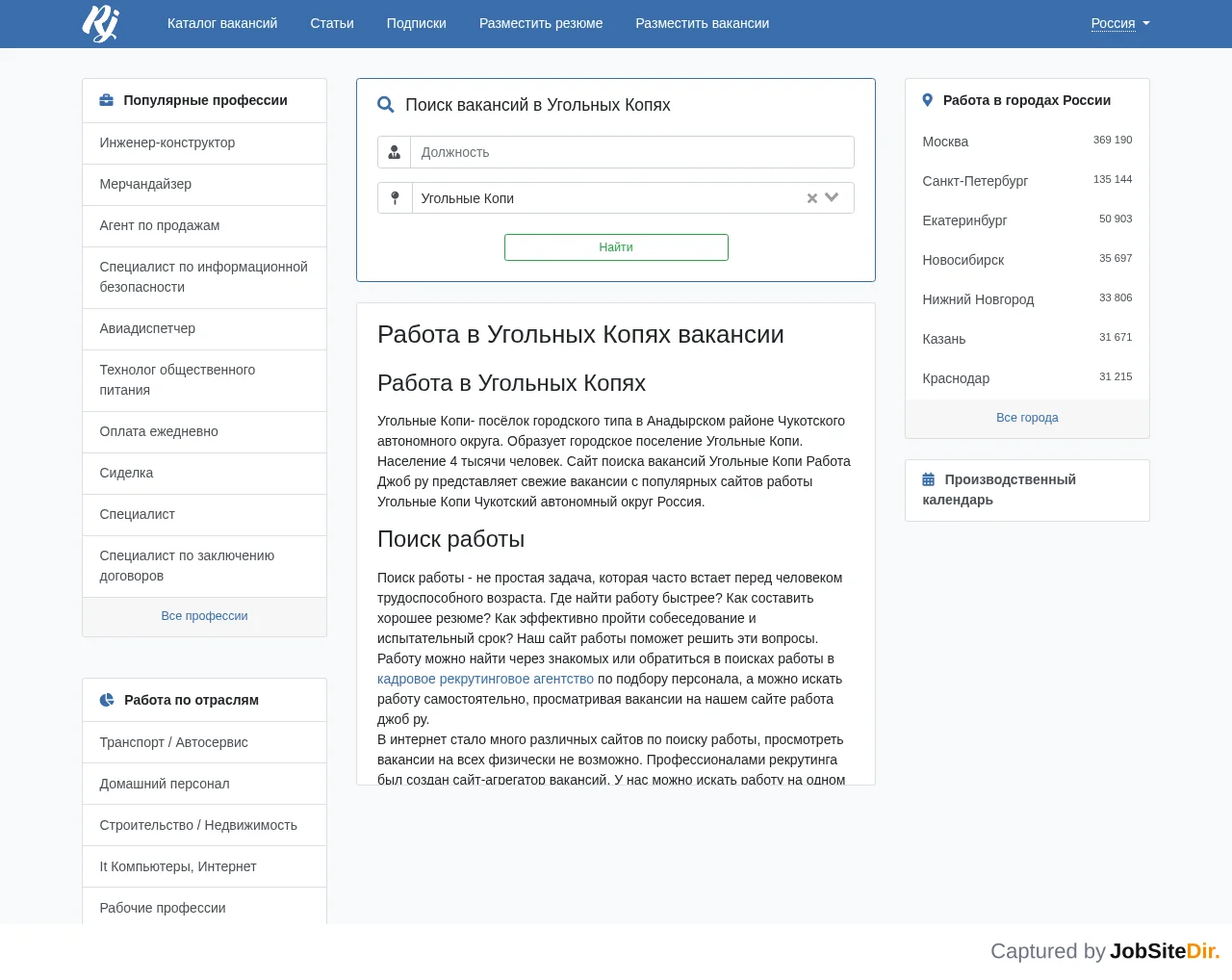This screenshot has width=1232, height=980.
Task: Click the Найти search button
Action: click(616, 247)
